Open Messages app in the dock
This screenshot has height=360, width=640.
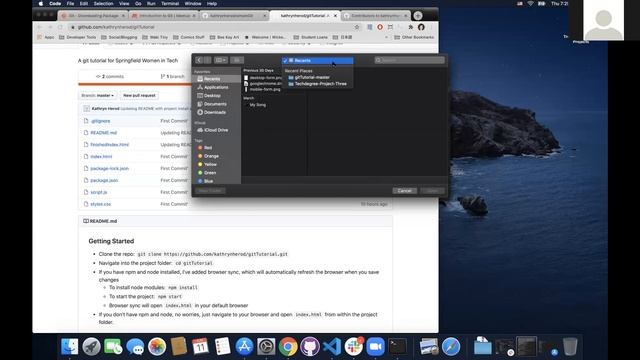[135, 347]
